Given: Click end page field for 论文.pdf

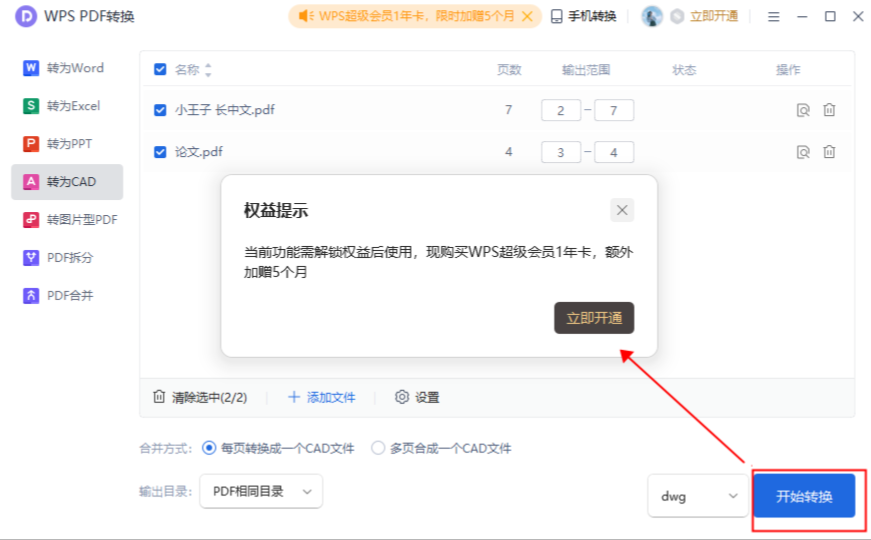Looking at the screenshot, I should coord(614,152).
